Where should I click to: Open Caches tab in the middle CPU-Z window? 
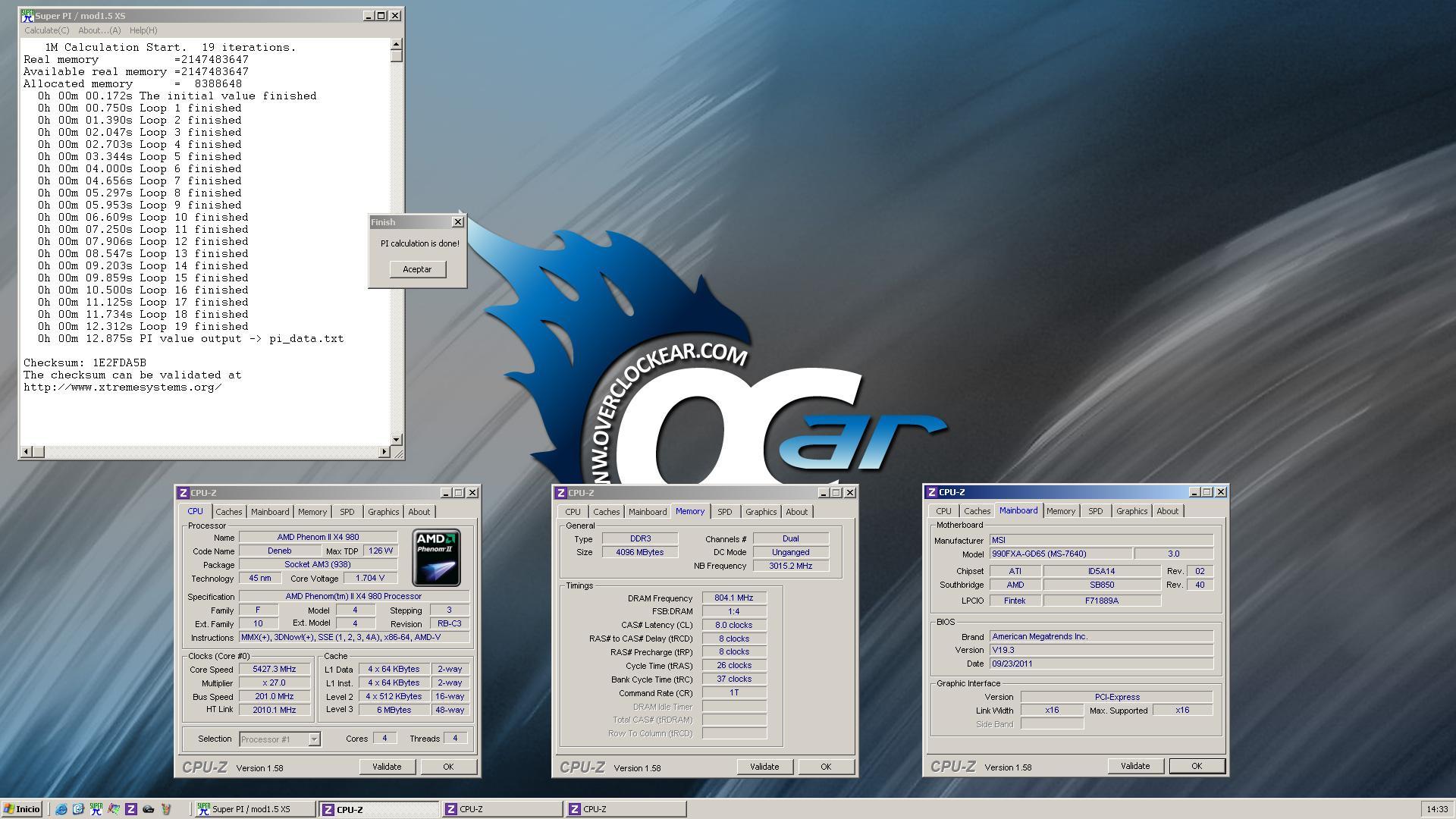pos(606,512)
